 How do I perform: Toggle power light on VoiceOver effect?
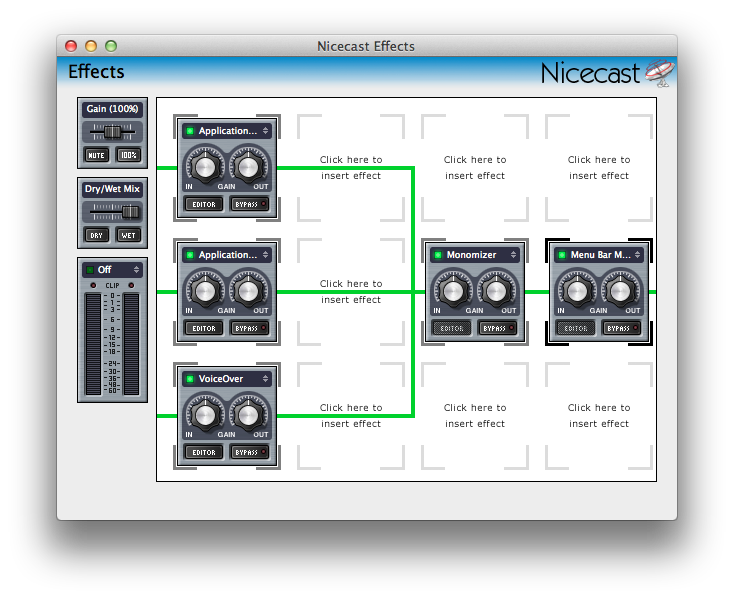[190, 379]
